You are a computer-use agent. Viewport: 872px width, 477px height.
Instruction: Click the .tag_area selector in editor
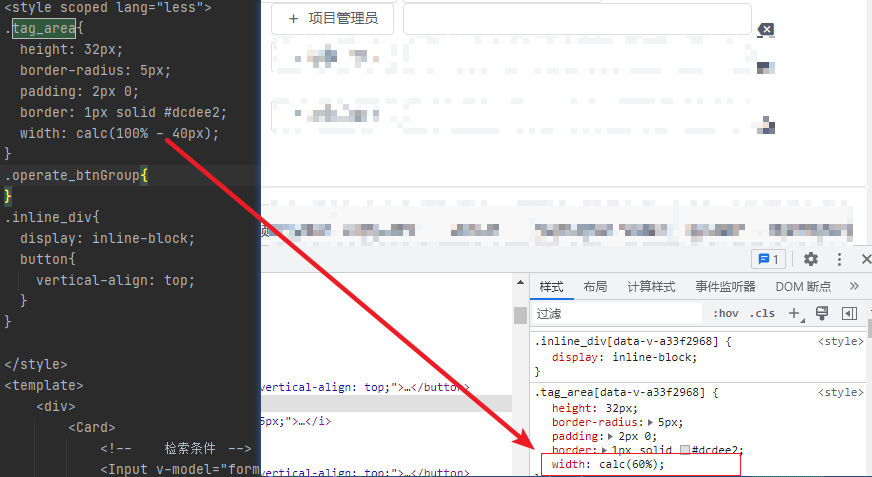(44, 28)
